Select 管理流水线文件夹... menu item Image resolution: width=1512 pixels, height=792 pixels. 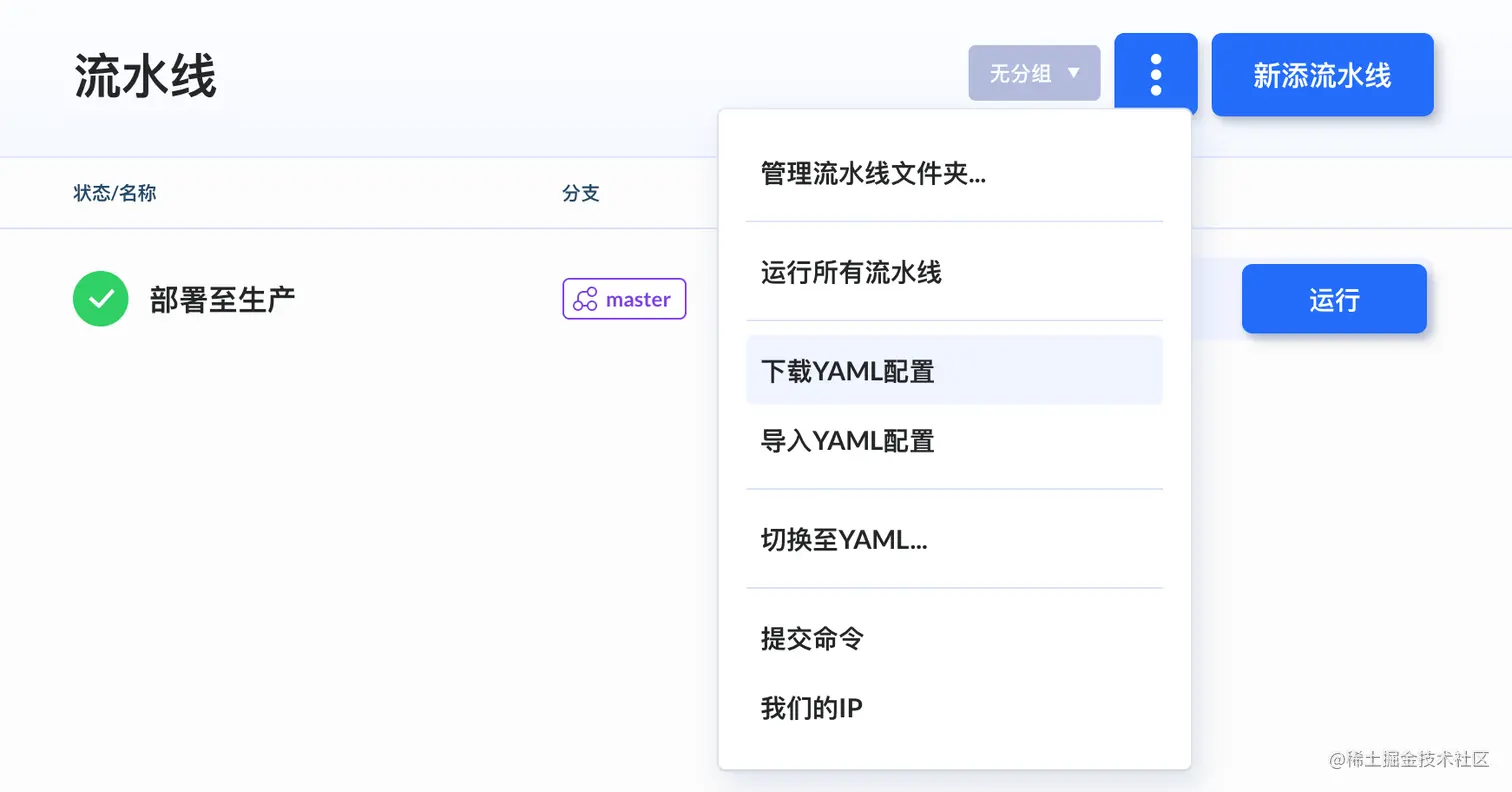click(955, 173)
